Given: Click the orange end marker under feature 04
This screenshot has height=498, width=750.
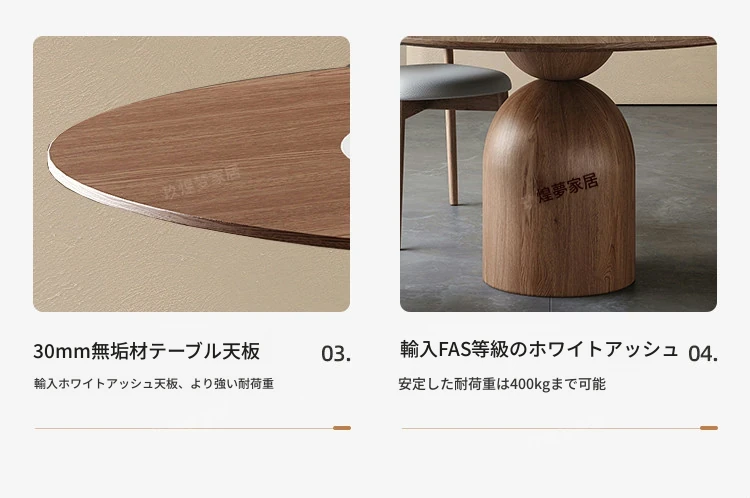Looking at the screenshot, I should click(709, 428).
